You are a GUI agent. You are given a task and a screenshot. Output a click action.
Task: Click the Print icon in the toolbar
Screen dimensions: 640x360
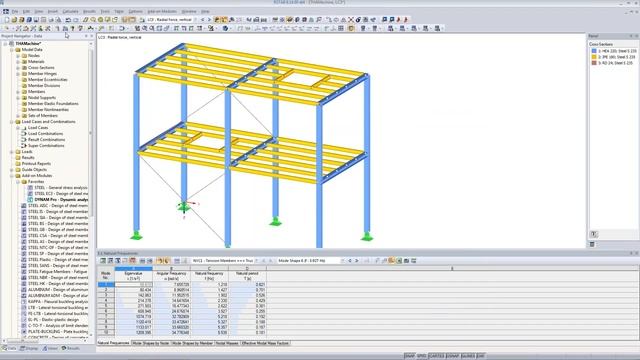tap(51, 20)
